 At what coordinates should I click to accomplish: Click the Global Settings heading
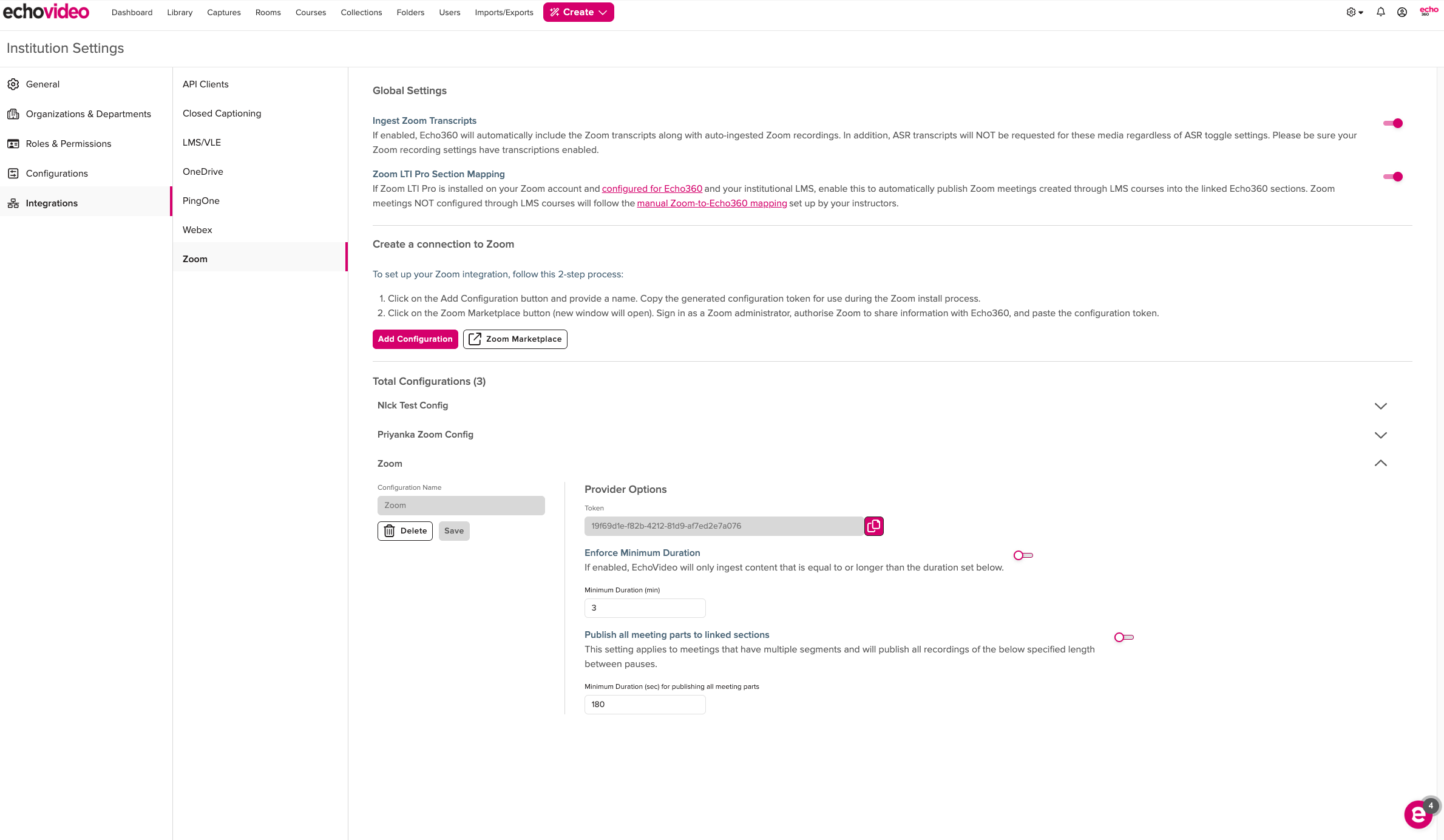410,90
